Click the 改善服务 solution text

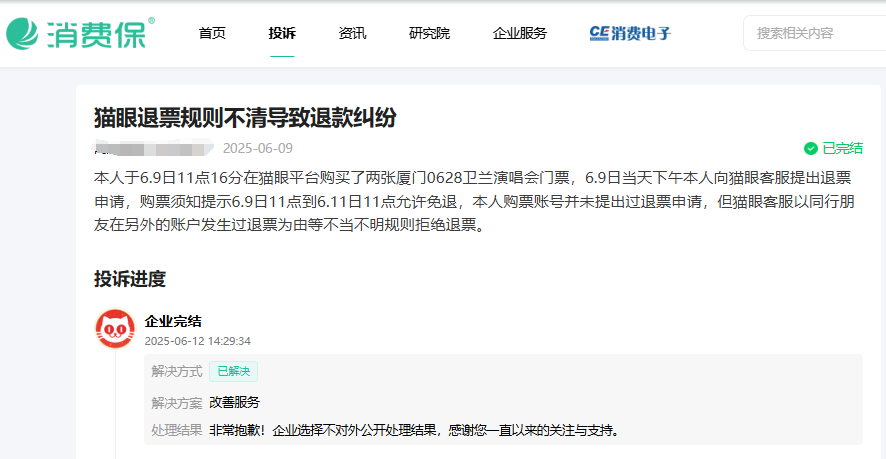pos(234,403)
